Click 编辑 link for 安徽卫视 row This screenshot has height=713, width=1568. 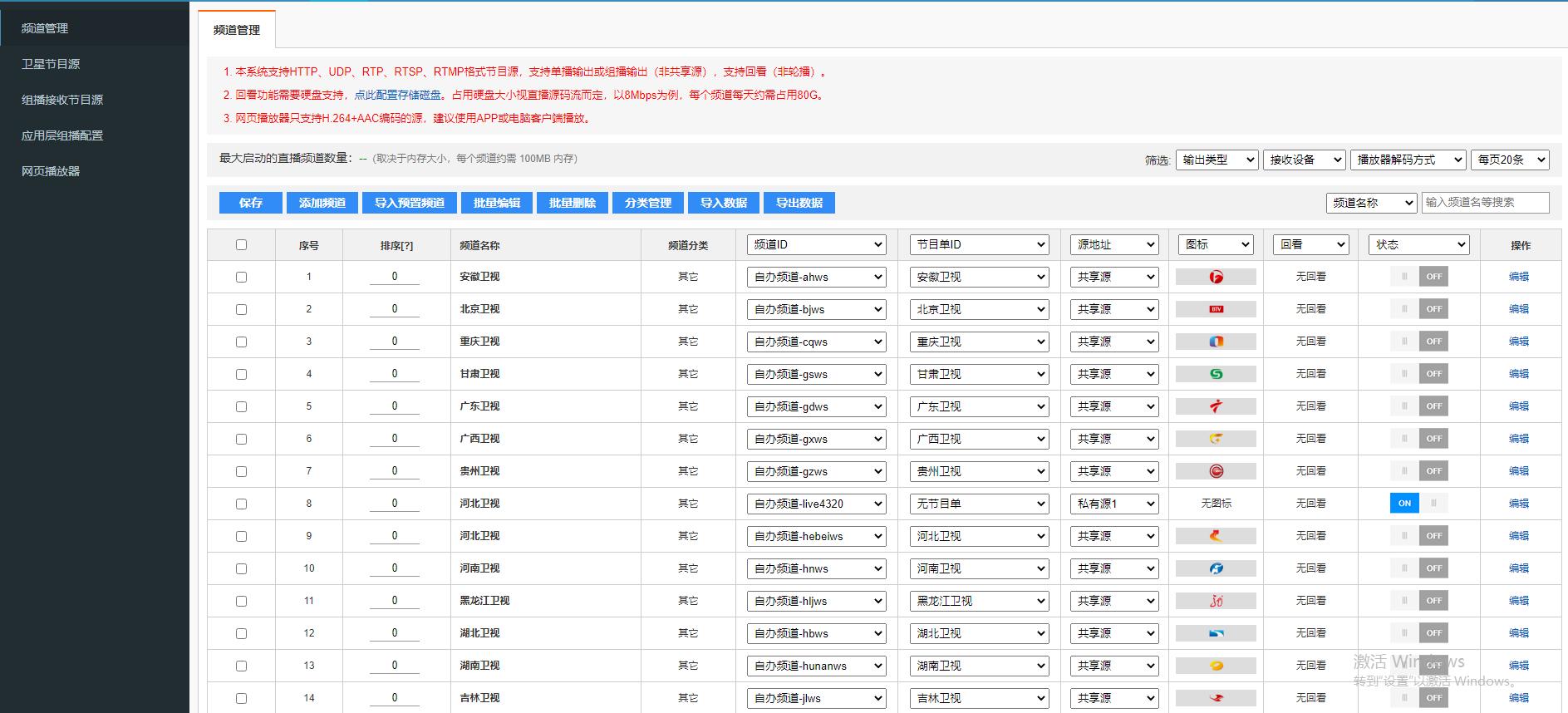point(1519,277)
